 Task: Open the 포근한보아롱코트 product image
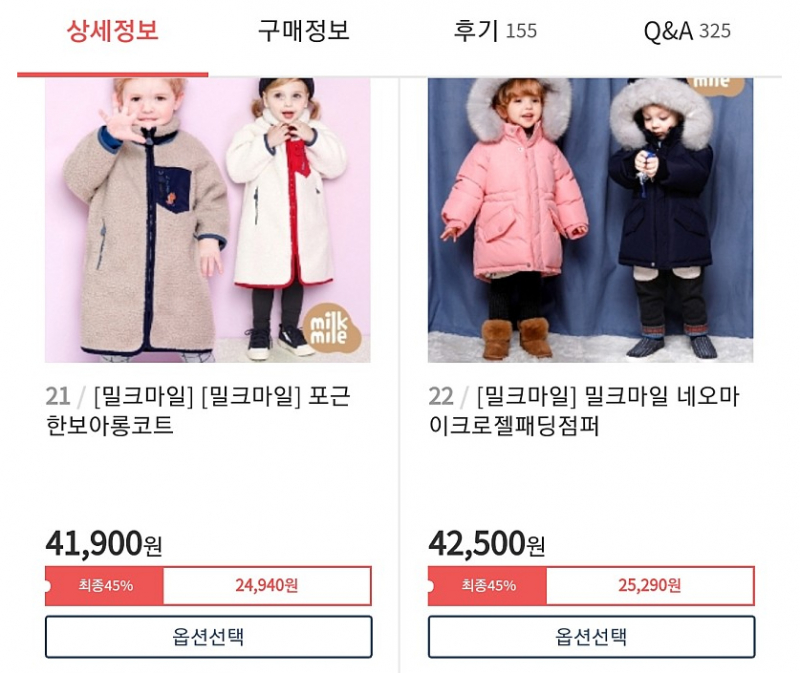[x=208, y=220]
